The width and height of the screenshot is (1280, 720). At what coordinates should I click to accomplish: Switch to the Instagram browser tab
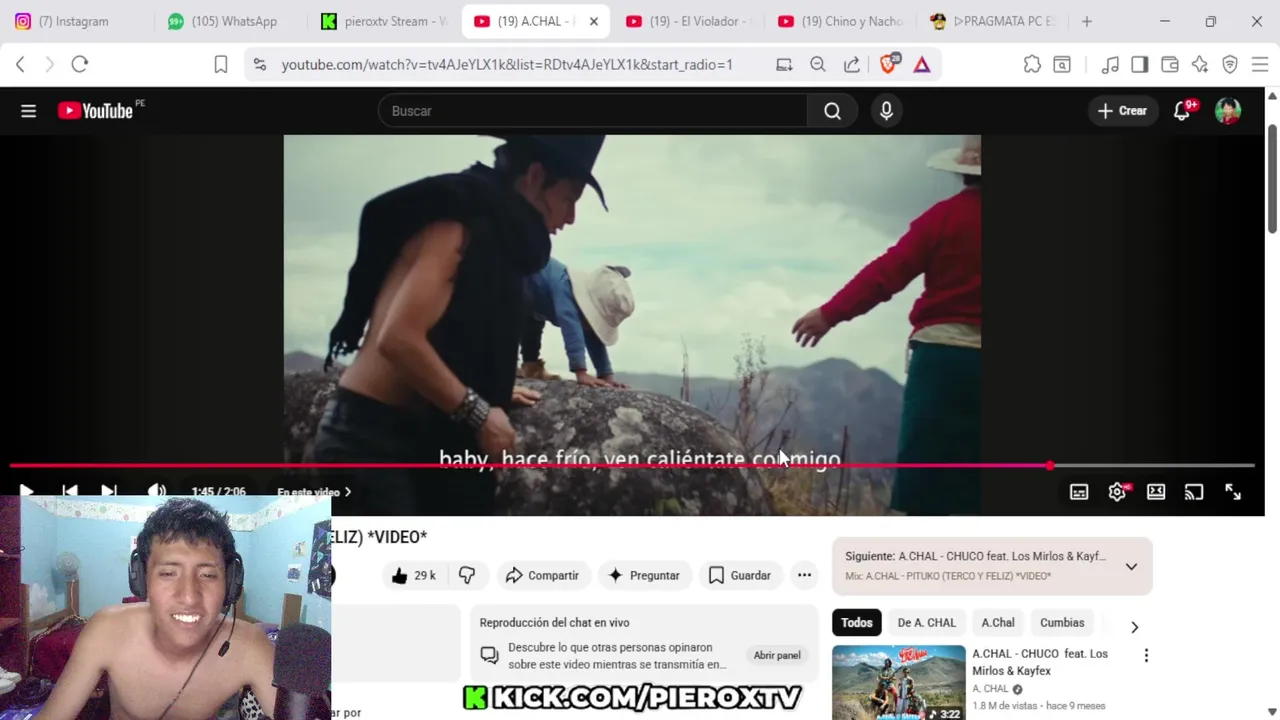tap(75, 21)
